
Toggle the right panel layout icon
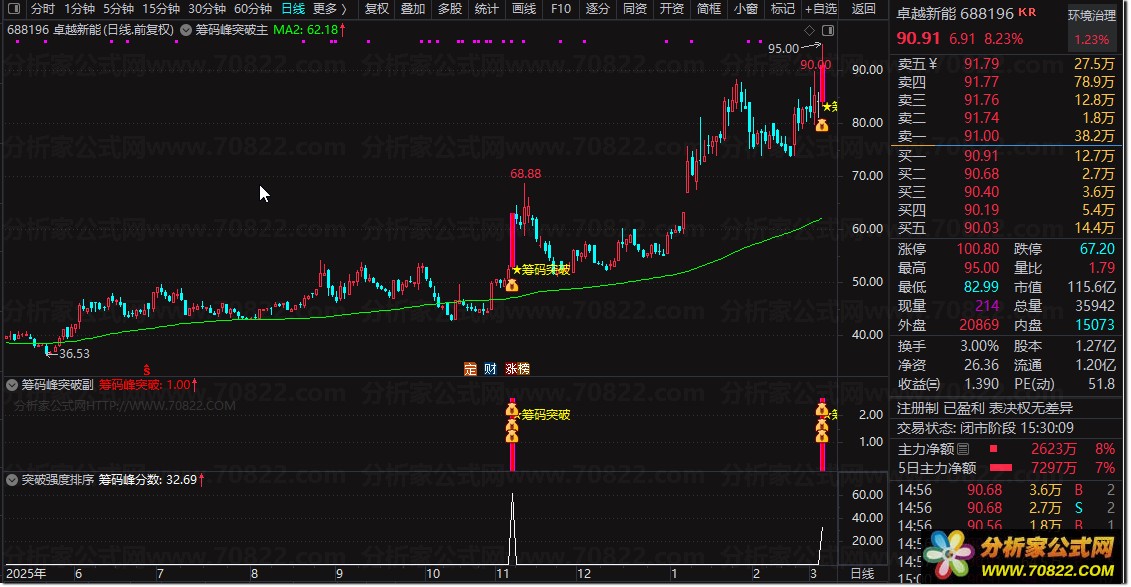pos(828,30)
